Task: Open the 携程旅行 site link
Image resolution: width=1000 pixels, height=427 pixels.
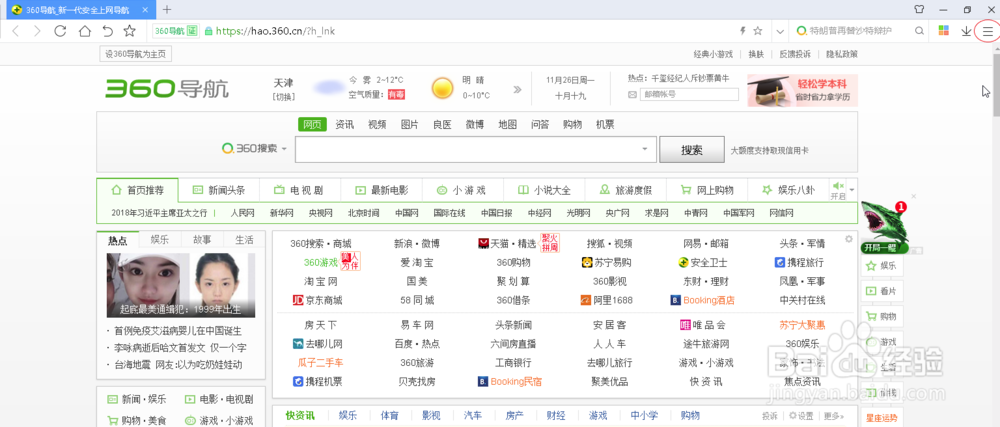Action: click(x=799, y=262)
